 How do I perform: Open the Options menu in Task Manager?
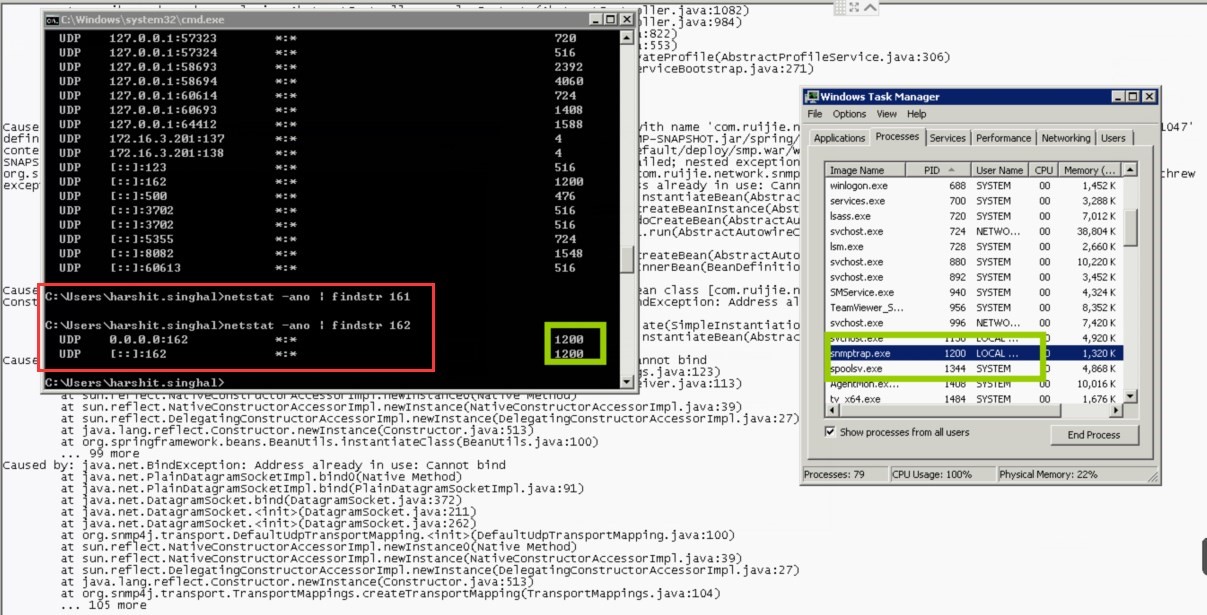pyautogui.click(x=849, y=114)
